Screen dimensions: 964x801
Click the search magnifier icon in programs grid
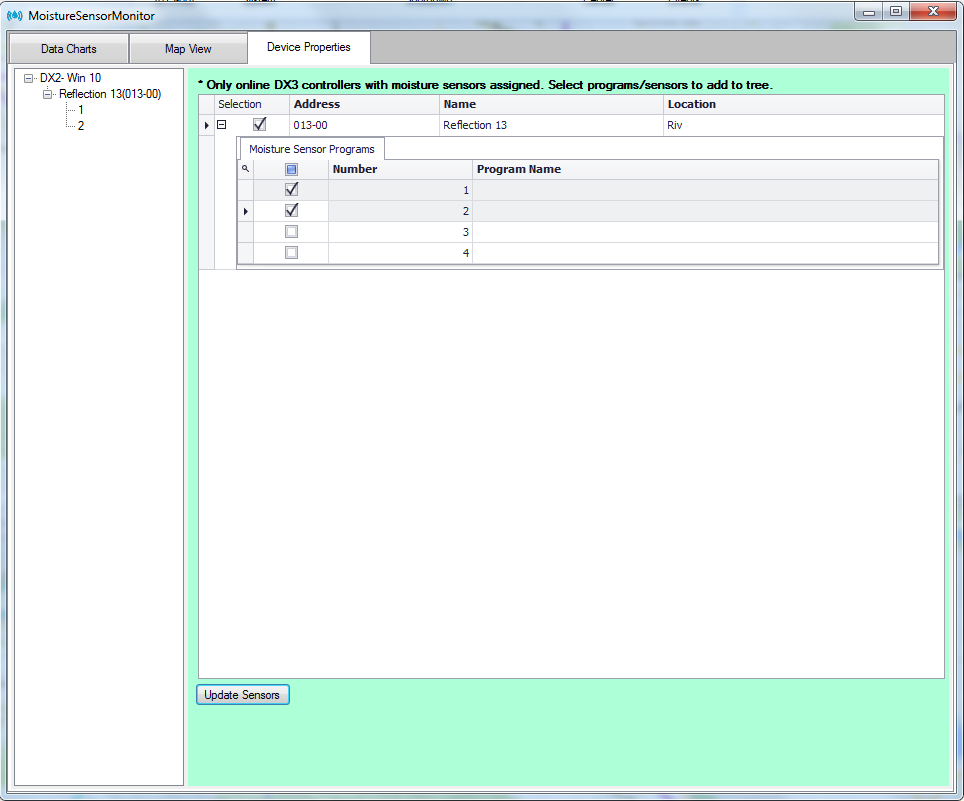245,168
